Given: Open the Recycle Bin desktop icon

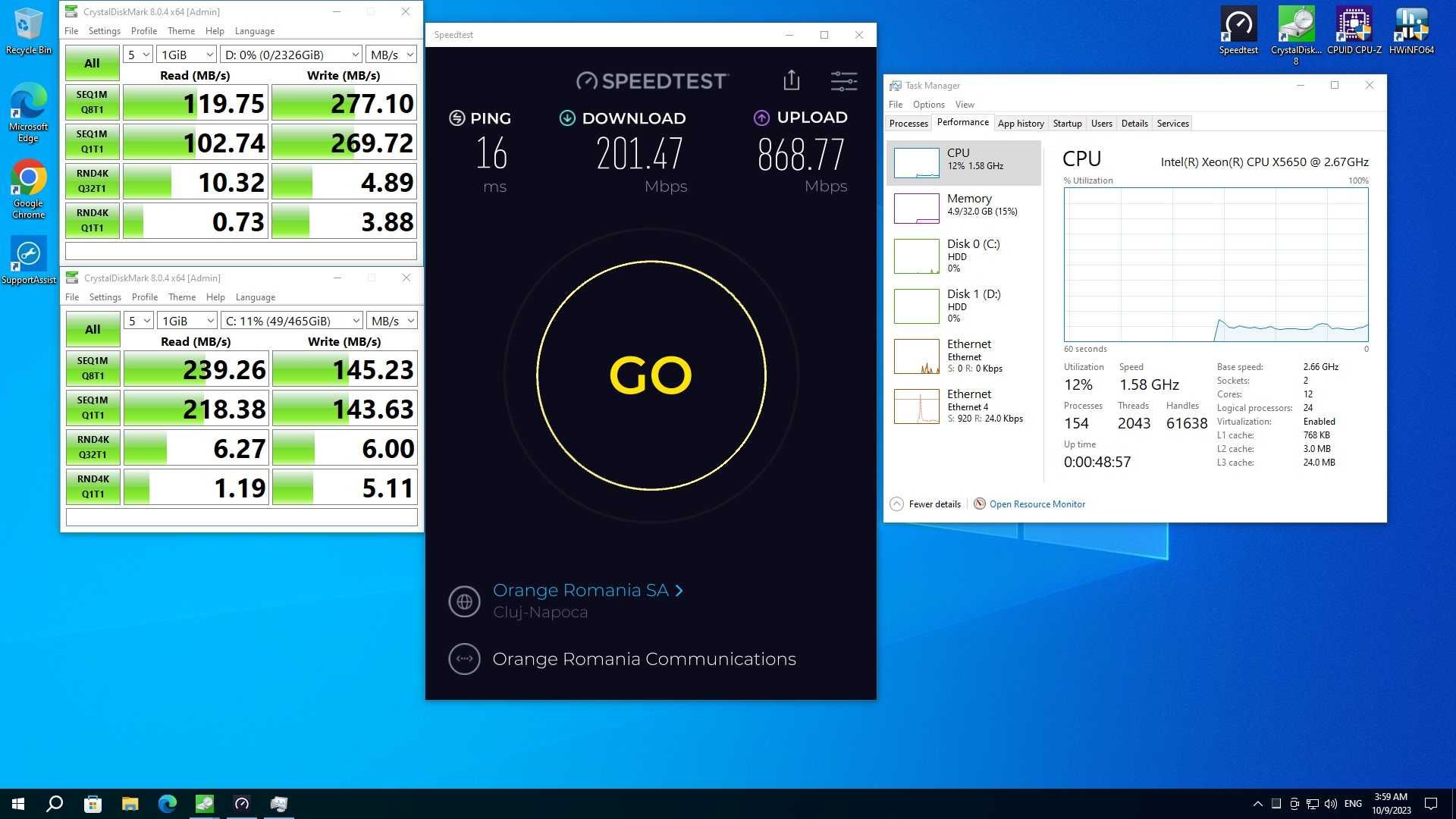Looking at the screenshot, I should 28,31.
